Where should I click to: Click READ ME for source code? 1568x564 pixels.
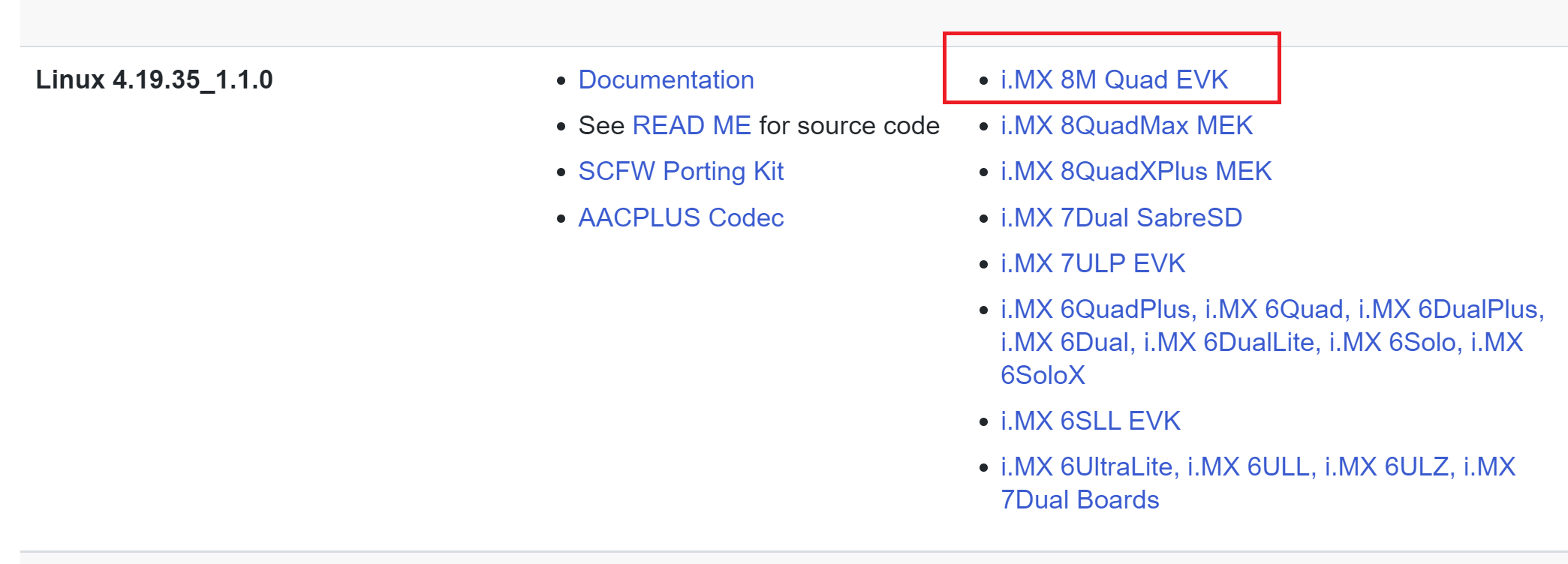pyautogui.click(x=691, y=125)
